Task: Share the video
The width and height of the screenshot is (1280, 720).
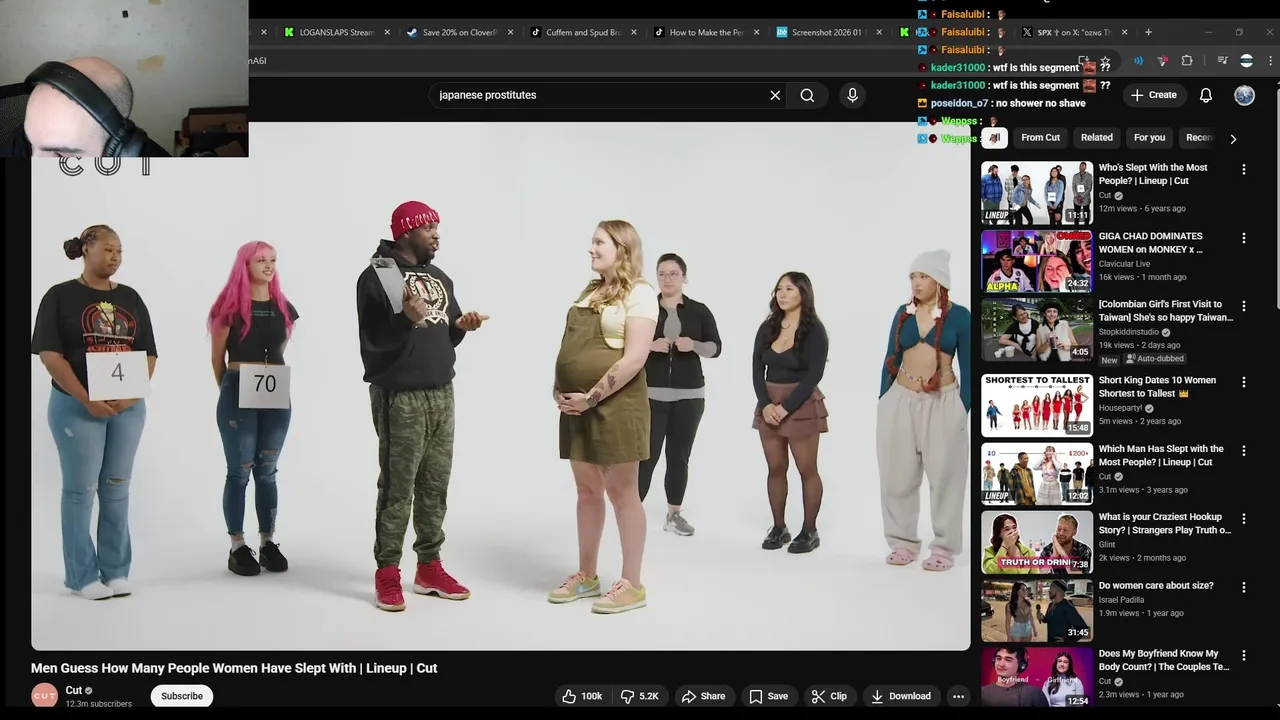Action: (x=703, y=696)
